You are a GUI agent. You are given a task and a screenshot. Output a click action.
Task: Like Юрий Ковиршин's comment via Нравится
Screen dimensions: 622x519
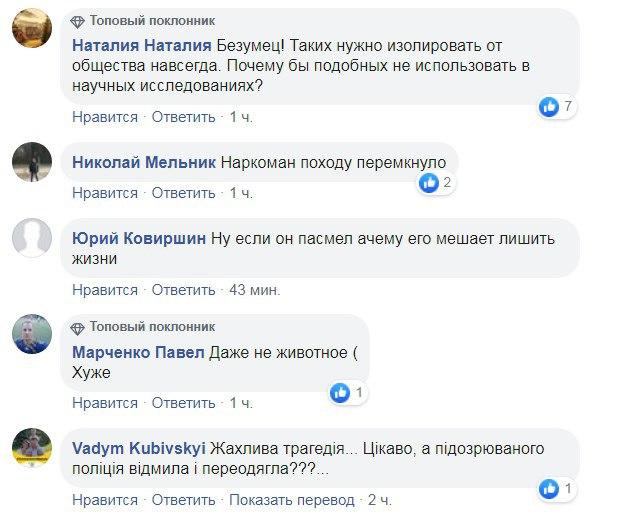coord(105,290)
